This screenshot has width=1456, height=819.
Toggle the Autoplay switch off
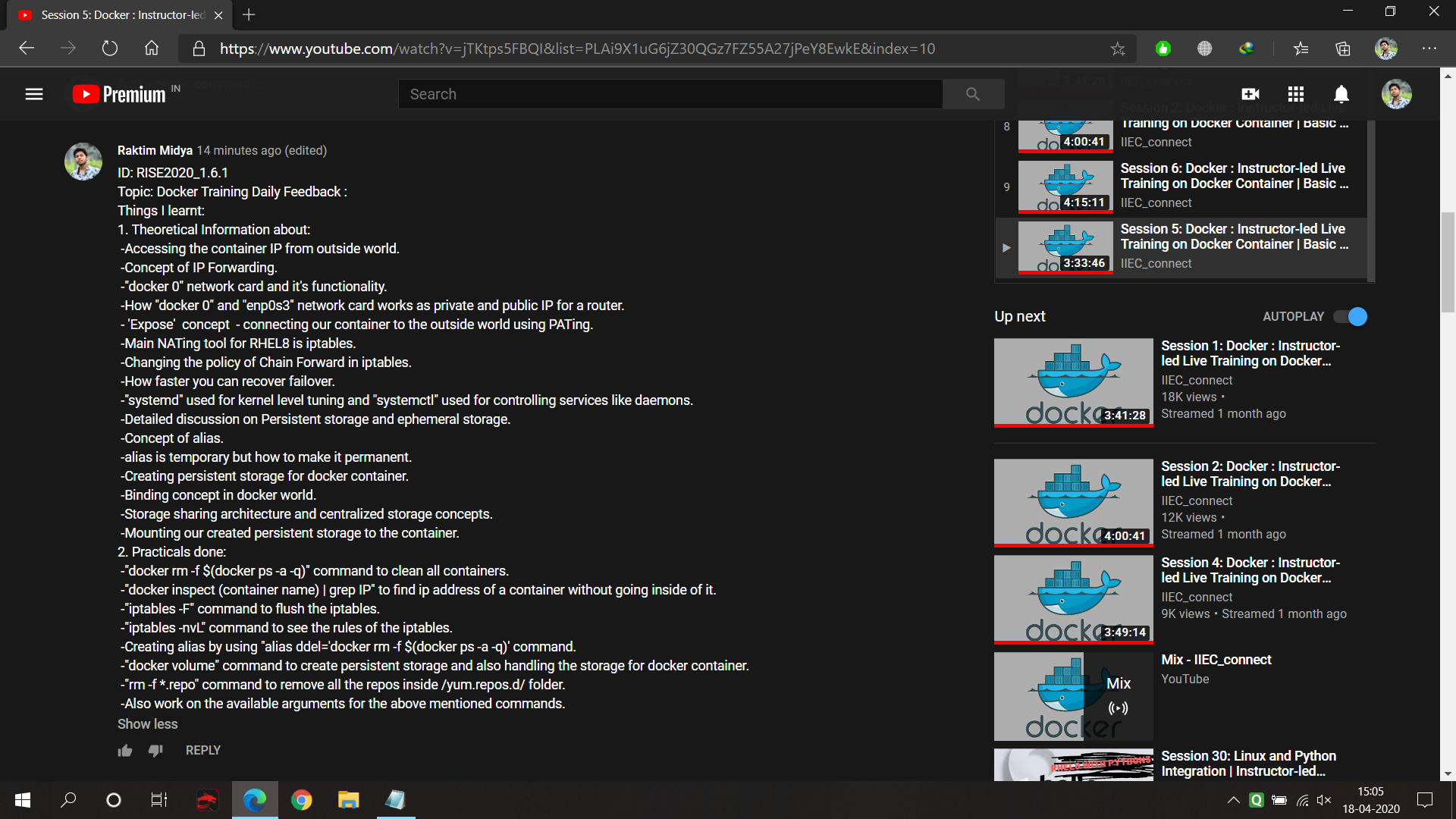point(1351,316)
